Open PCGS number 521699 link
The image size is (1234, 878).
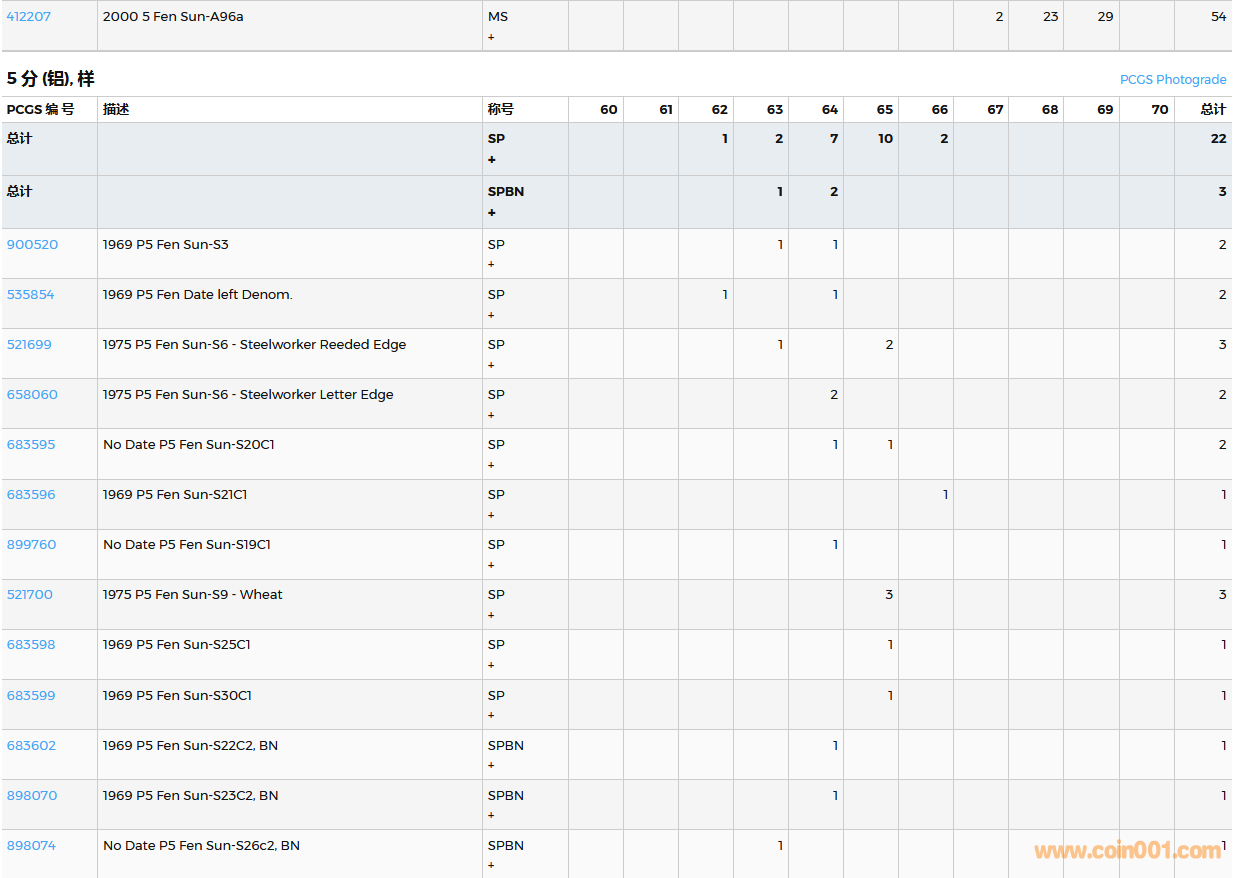(x=29, y=345)
